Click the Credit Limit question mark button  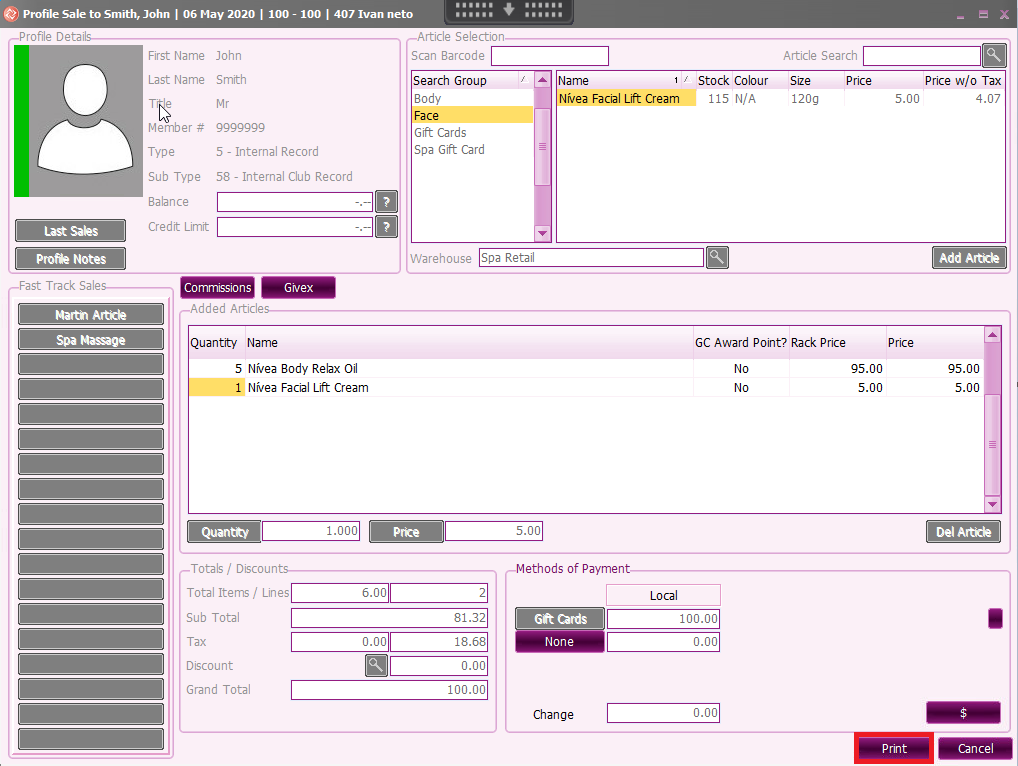coord(386,227)
